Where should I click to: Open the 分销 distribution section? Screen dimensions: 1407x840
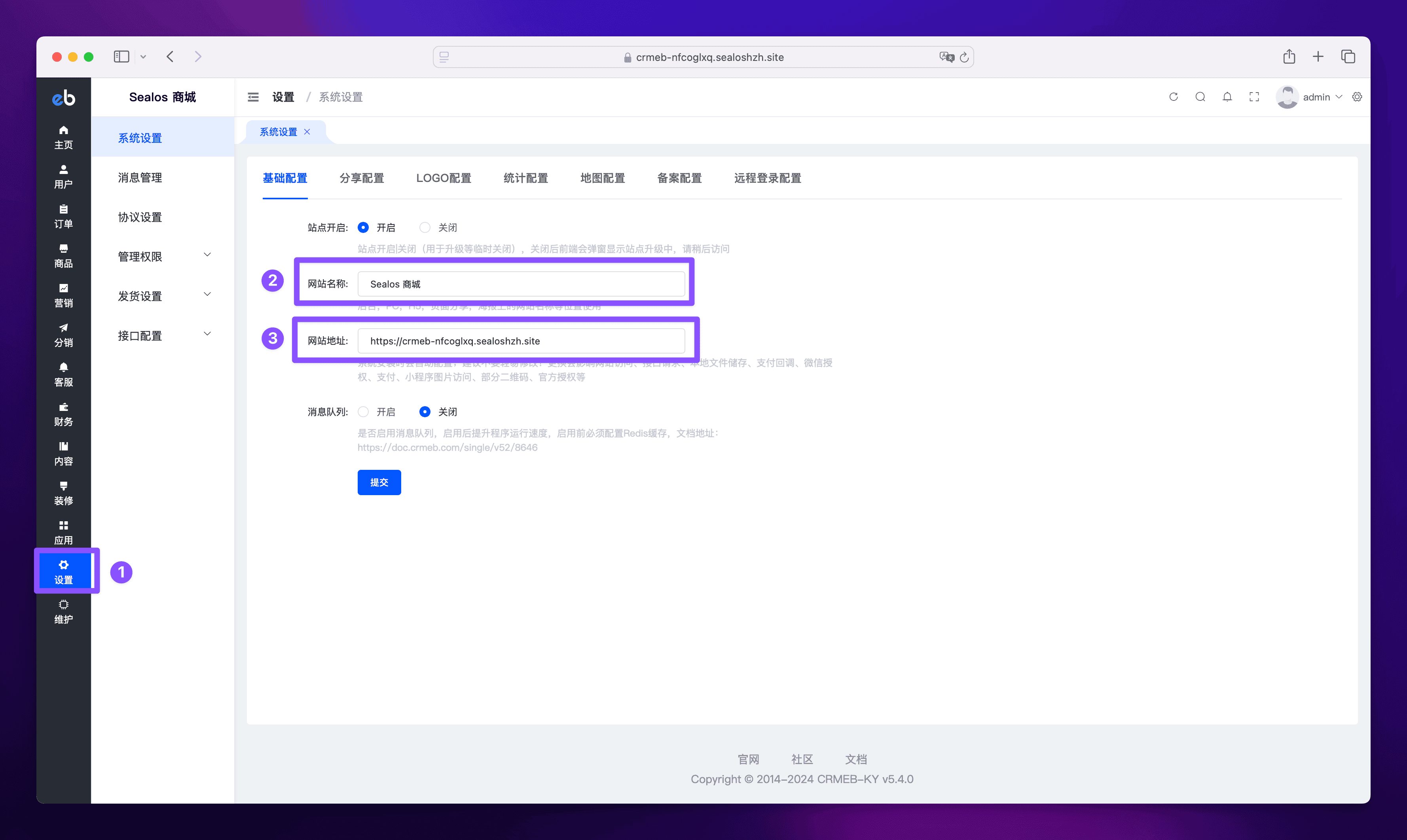click(63, 336)
